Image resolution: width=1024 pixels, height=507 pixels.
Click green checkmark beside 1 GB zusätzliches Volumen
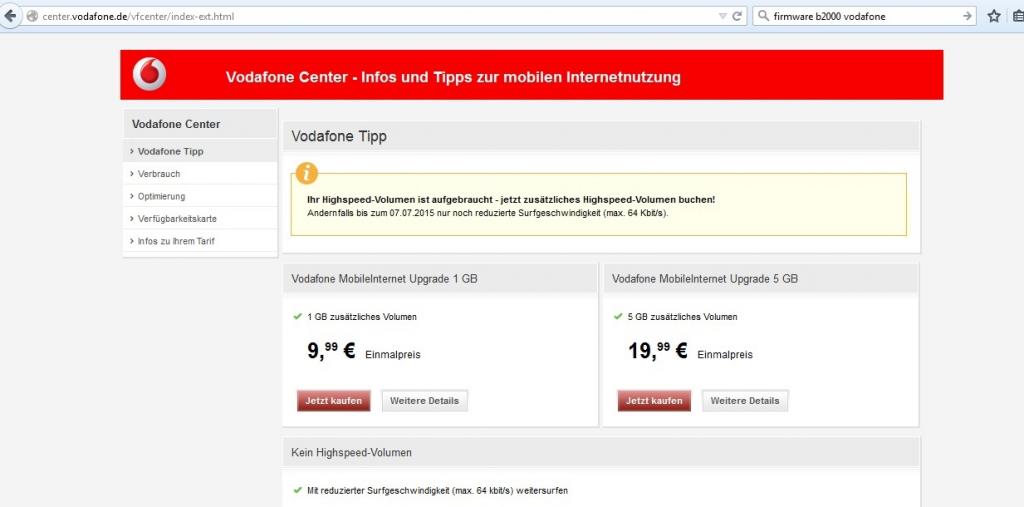point(298,316)
